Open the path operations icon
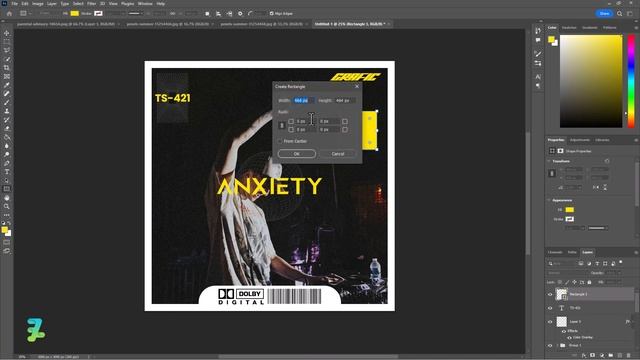 207,13
